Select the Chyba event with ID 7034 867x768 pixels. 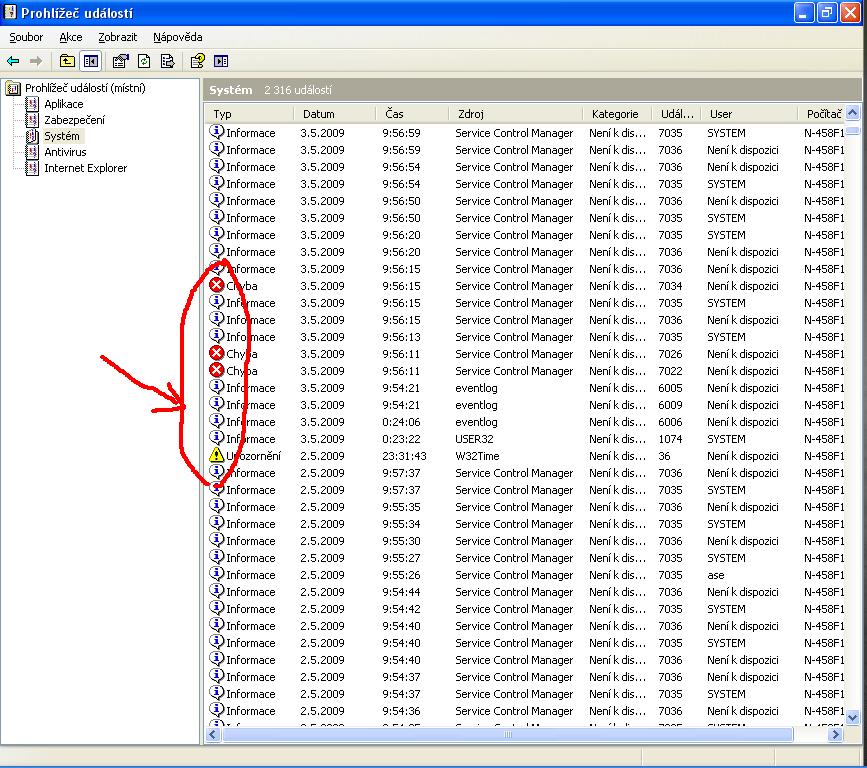coord(470,286)
